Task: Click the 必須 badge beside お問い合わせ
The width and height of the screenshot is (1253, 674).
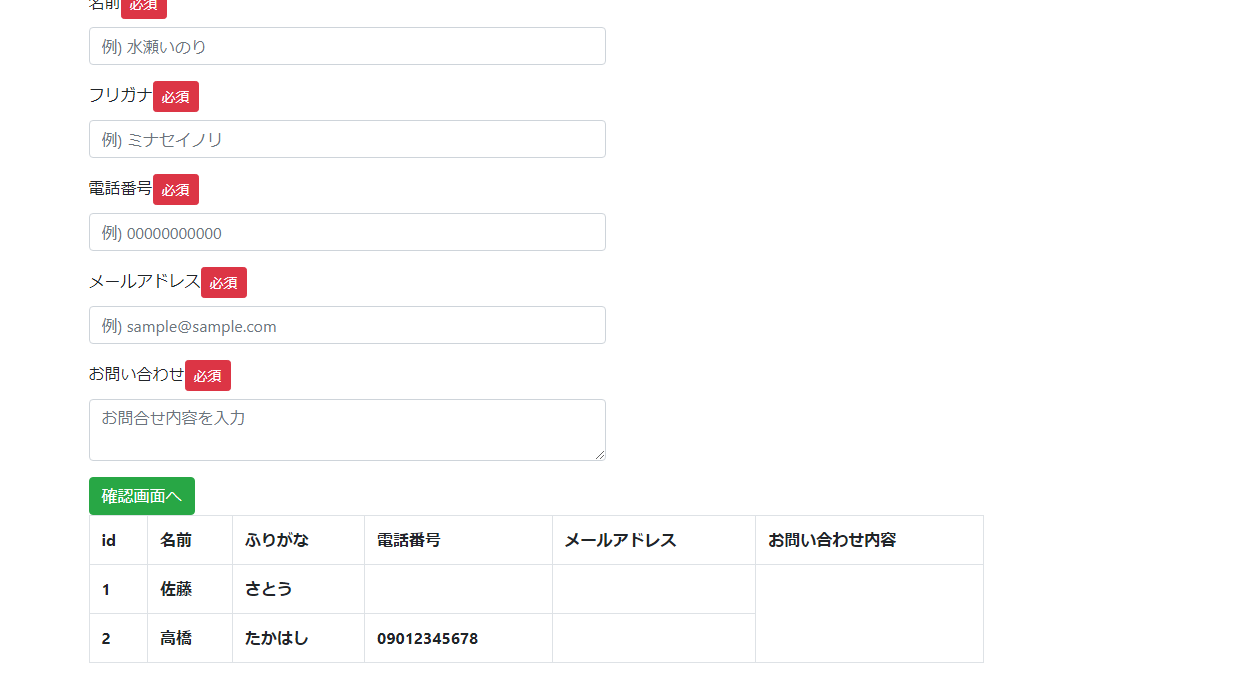Action: coord(208,376)
